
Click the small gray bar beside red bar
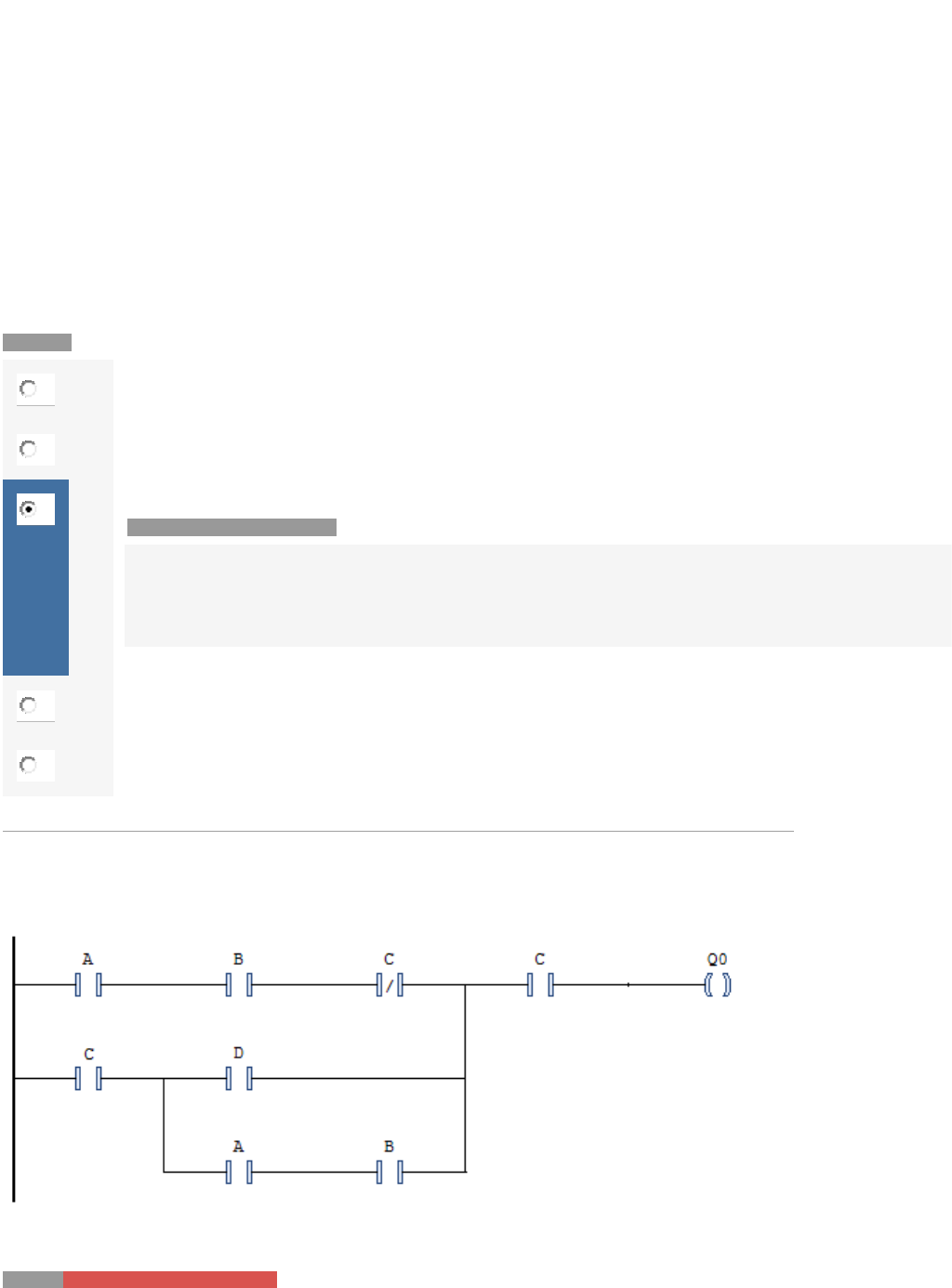pyautogui.click(x=33, y=1280)
